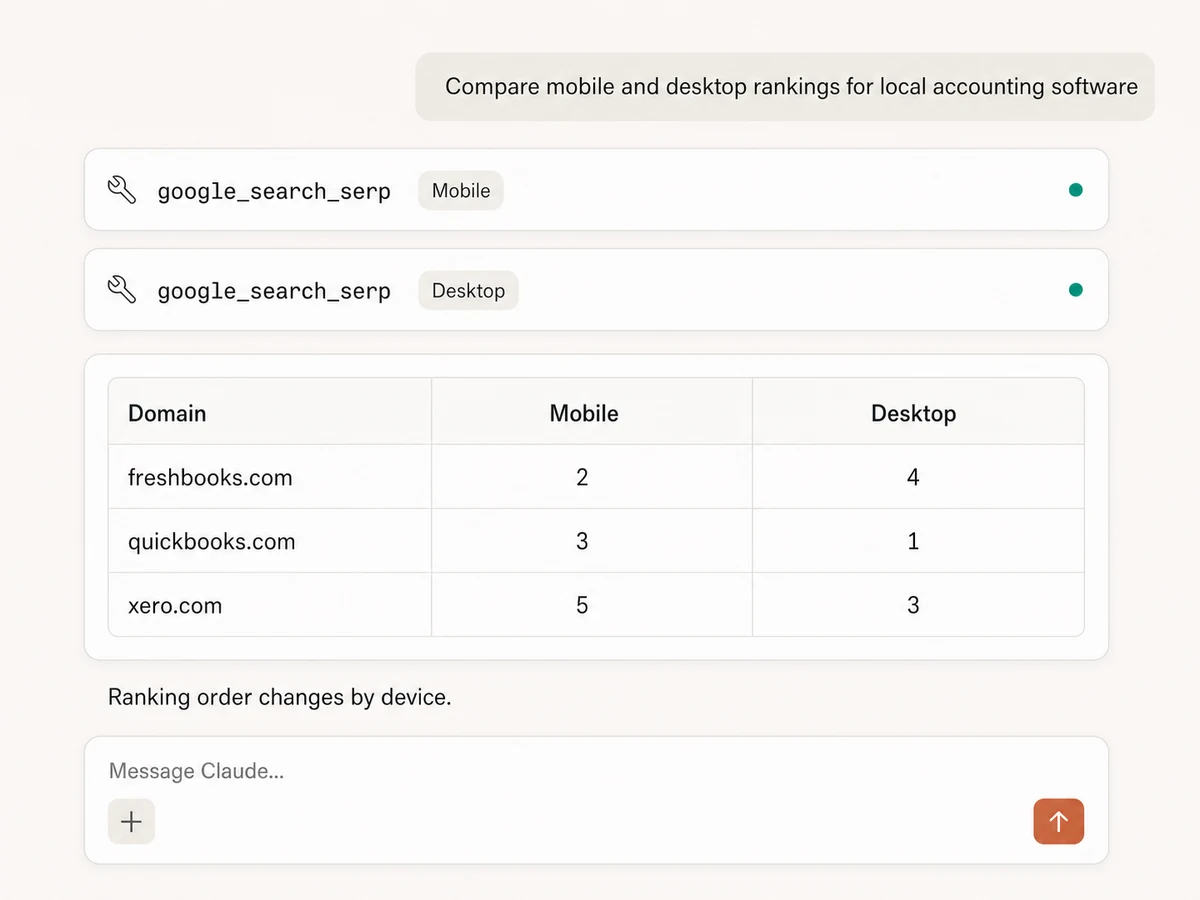The image size is (1200, 900).
Task: Click the Mobile tag badge
Action: [461, 190]
